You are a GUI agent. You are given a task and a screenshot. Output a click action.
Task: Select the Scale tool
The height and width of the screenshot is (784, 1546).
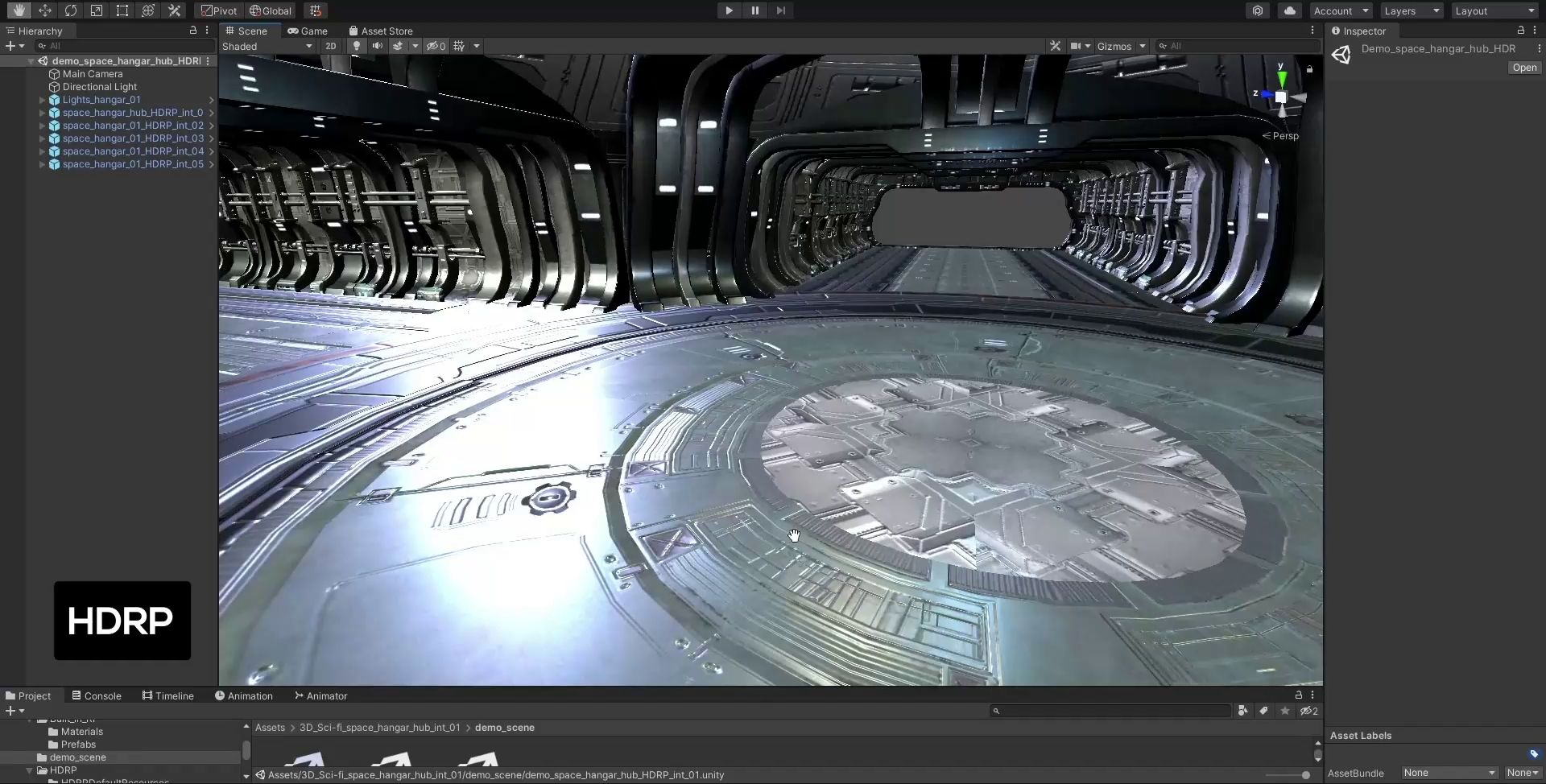click(96, 10)
